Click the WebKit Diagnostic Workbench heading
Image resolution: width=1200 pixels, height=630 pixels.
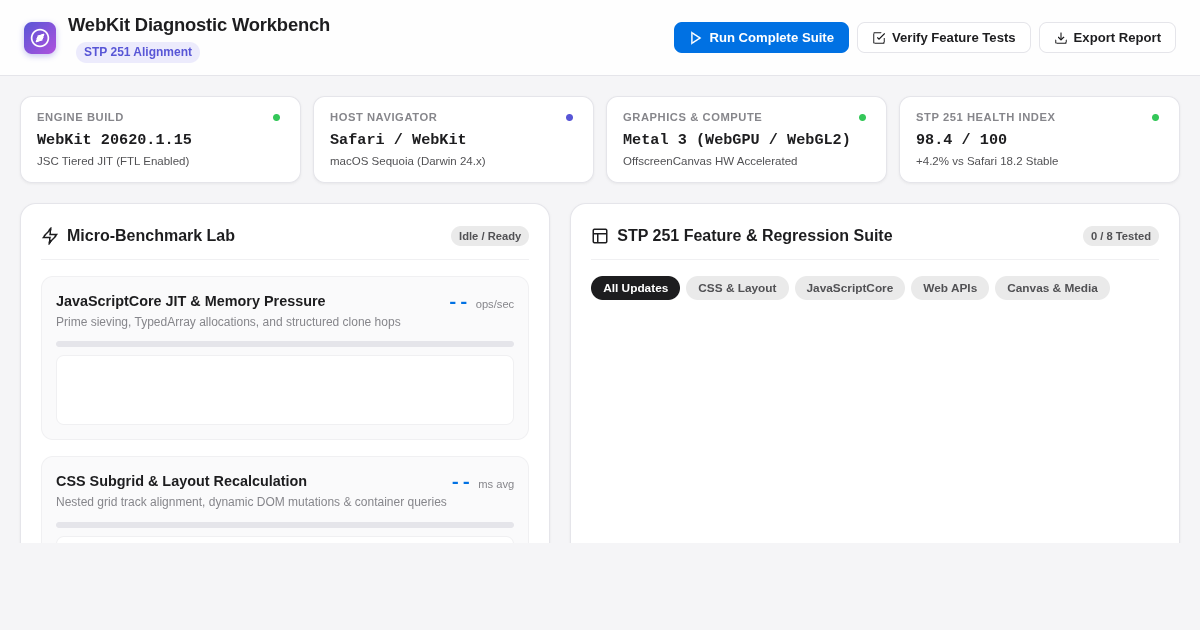click(x=199, y=25)
